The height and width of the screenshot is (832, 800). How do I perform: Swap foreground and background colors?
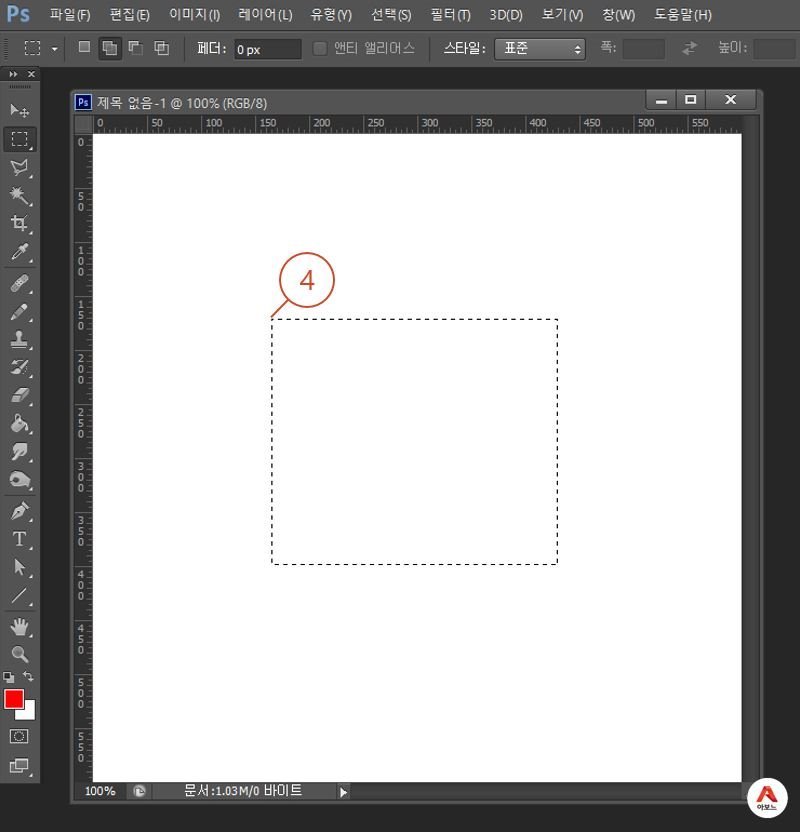(28, 677)
